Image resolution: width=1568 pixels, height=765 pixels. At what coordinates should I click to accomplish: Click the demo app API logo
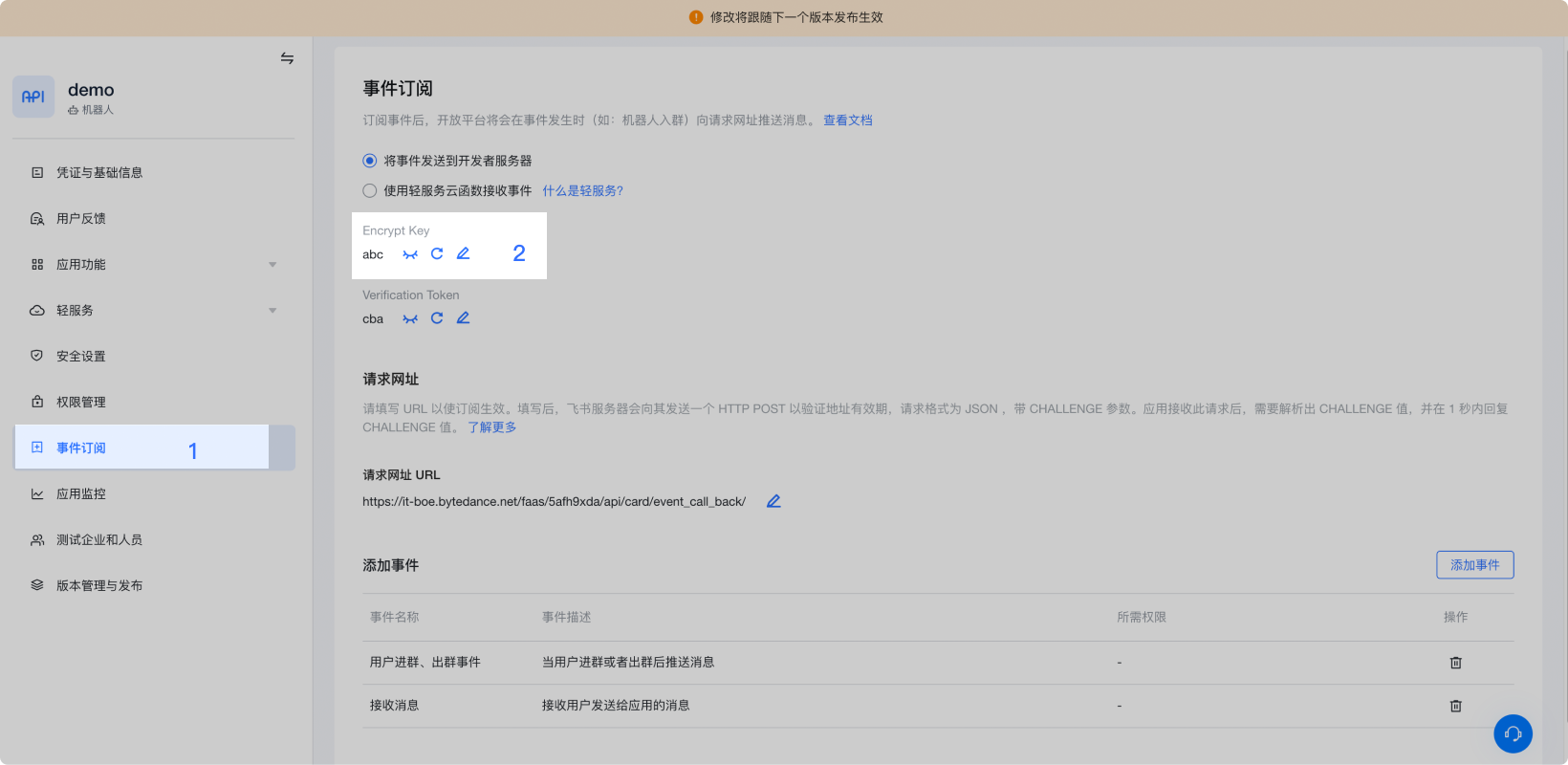coord(33,97)
